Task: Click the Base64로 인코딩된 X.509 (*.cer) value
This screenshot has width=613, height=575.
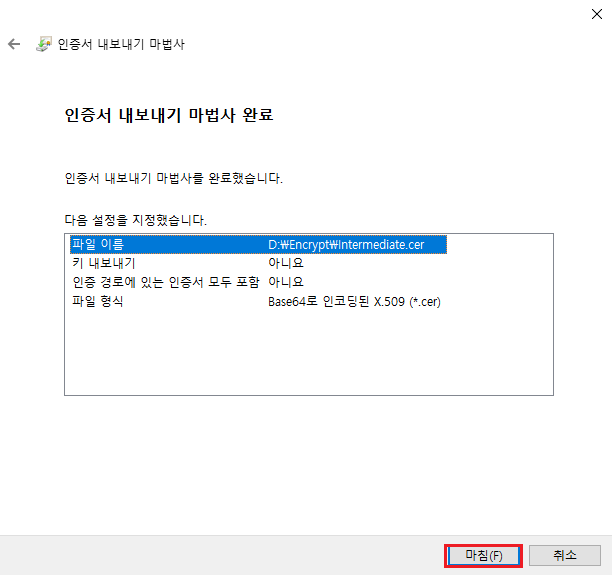Action: pyautogui.click(x=354, y=301)
